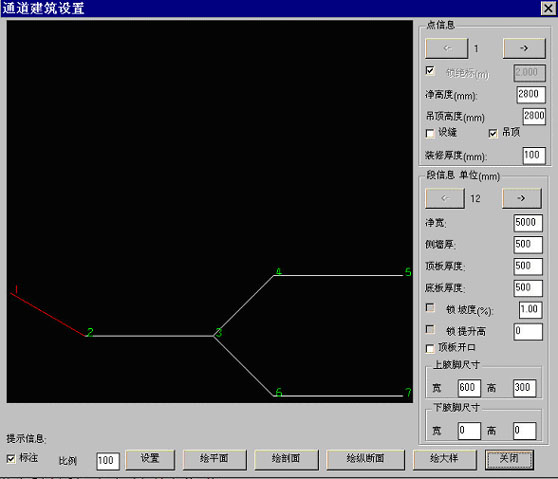Go to next point in 点信息
Screen dimensions: 558x479
tap(524, 48)
